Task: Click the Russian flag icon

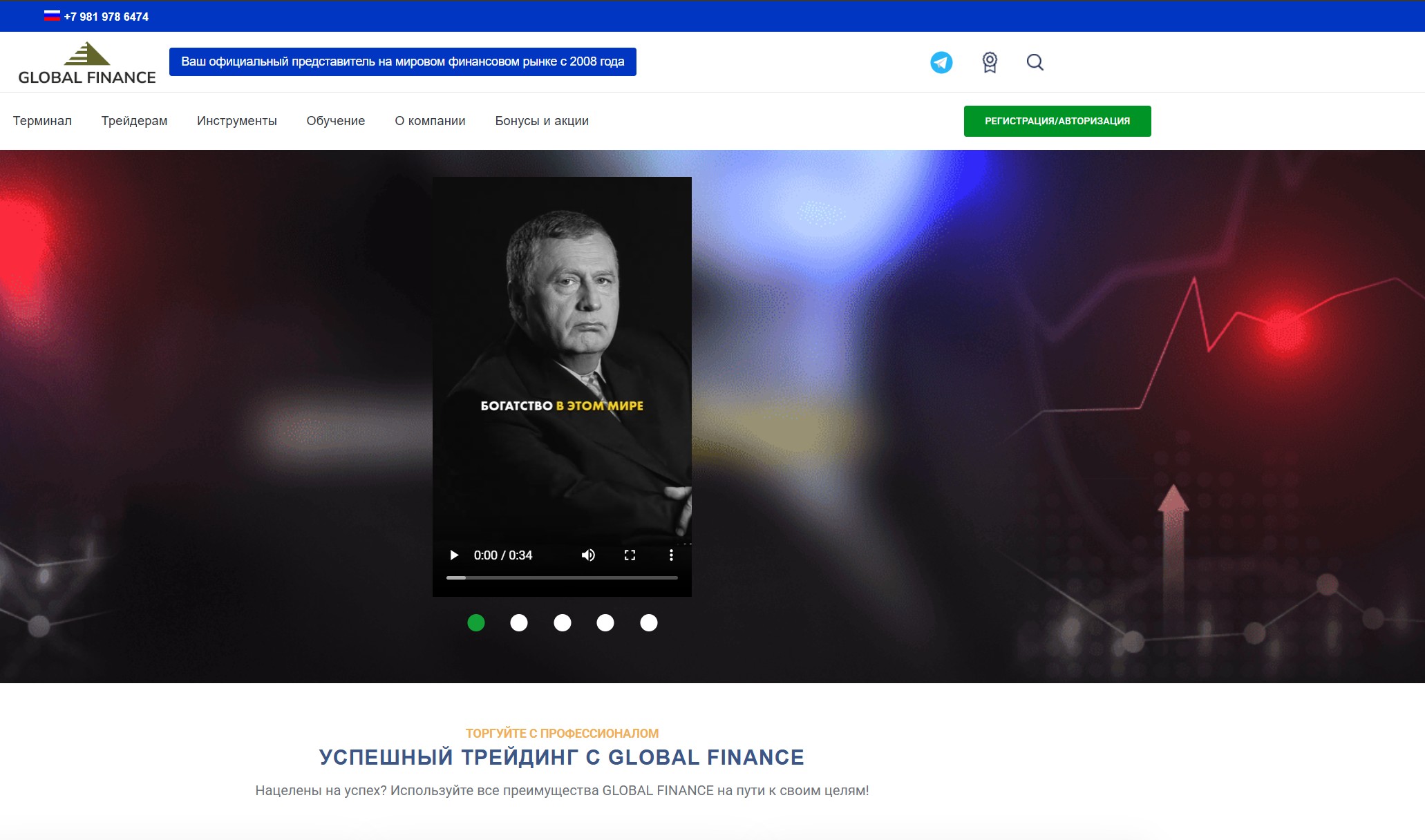Action: pos(52,15)
